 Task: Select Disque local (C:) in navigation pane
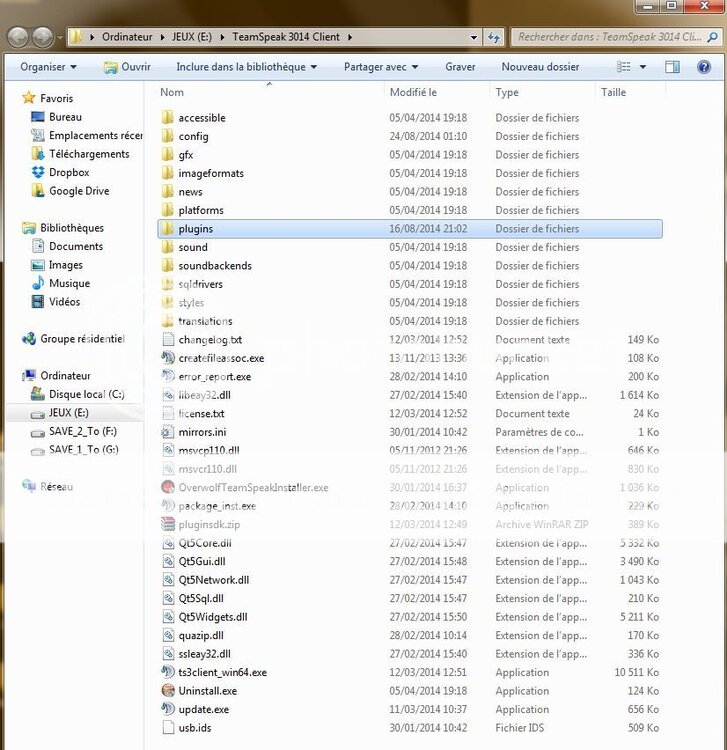click(x=86, y=395)
